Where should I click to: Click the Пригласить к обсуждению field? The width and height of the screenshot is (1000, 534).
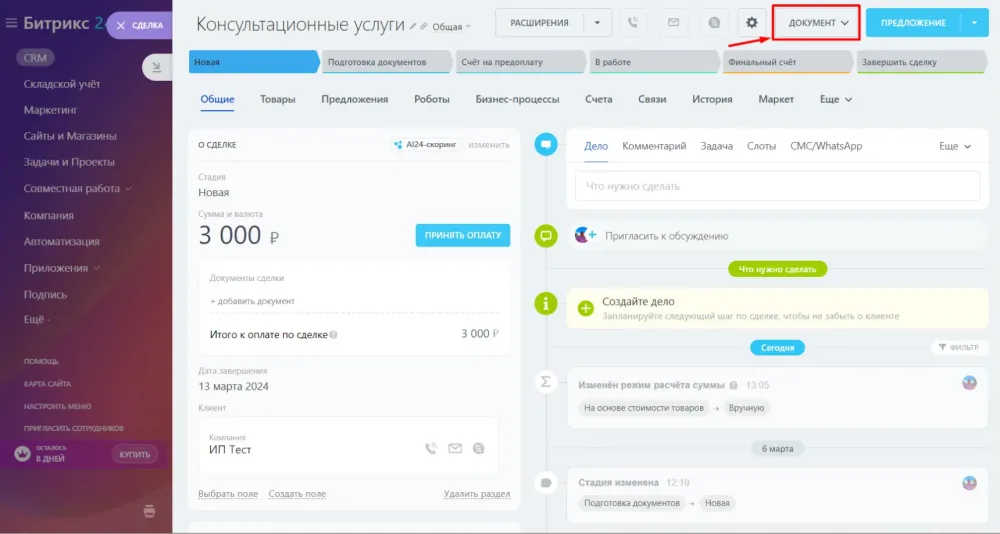tap(777, 236)
